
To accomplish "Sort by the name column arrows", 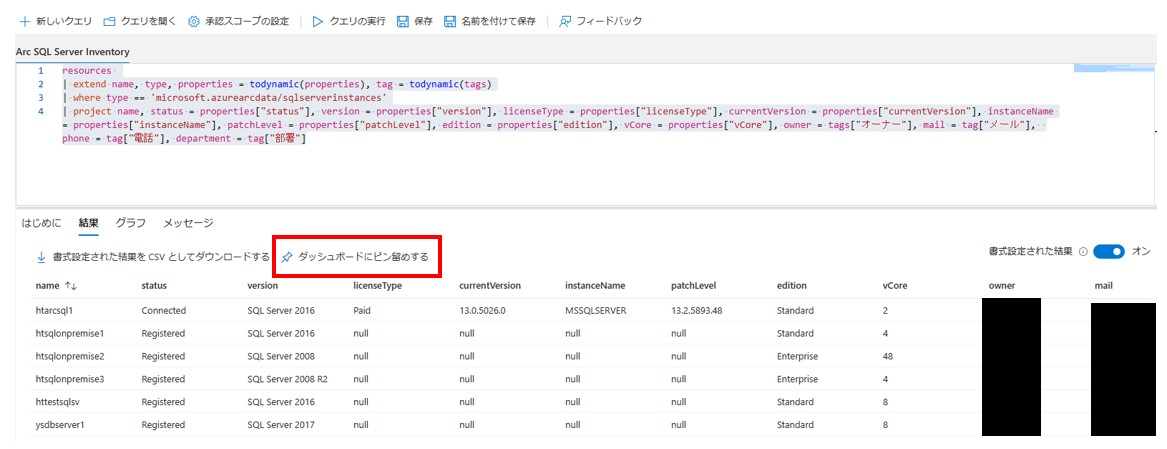I will tap(71, 285).
